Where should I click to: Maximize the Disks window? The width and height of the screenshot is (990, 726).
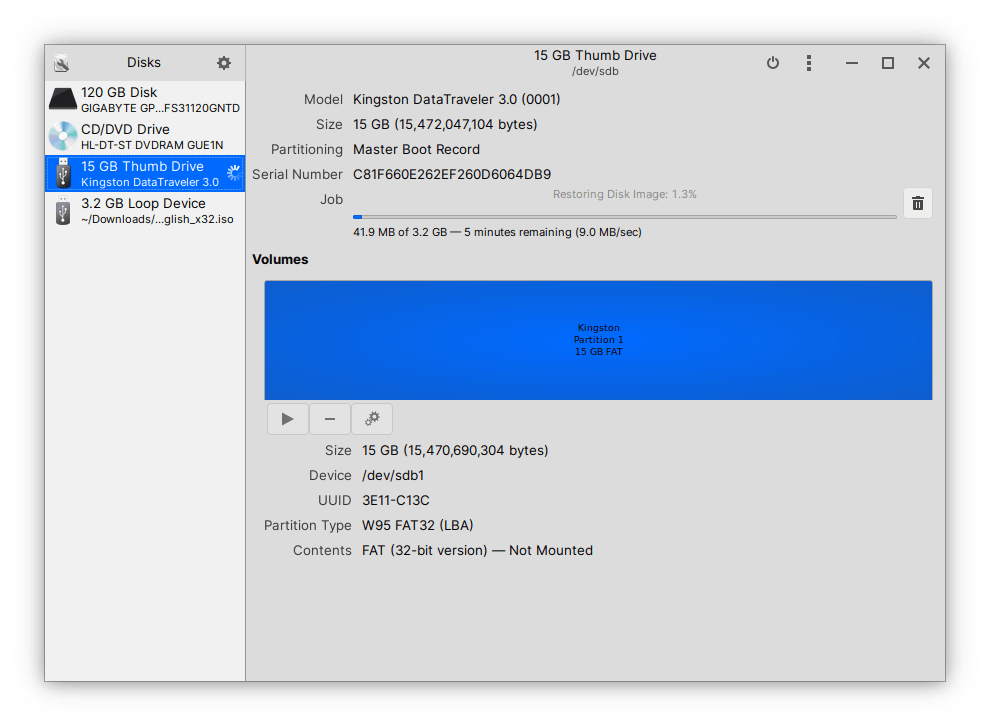pos(888,62)
